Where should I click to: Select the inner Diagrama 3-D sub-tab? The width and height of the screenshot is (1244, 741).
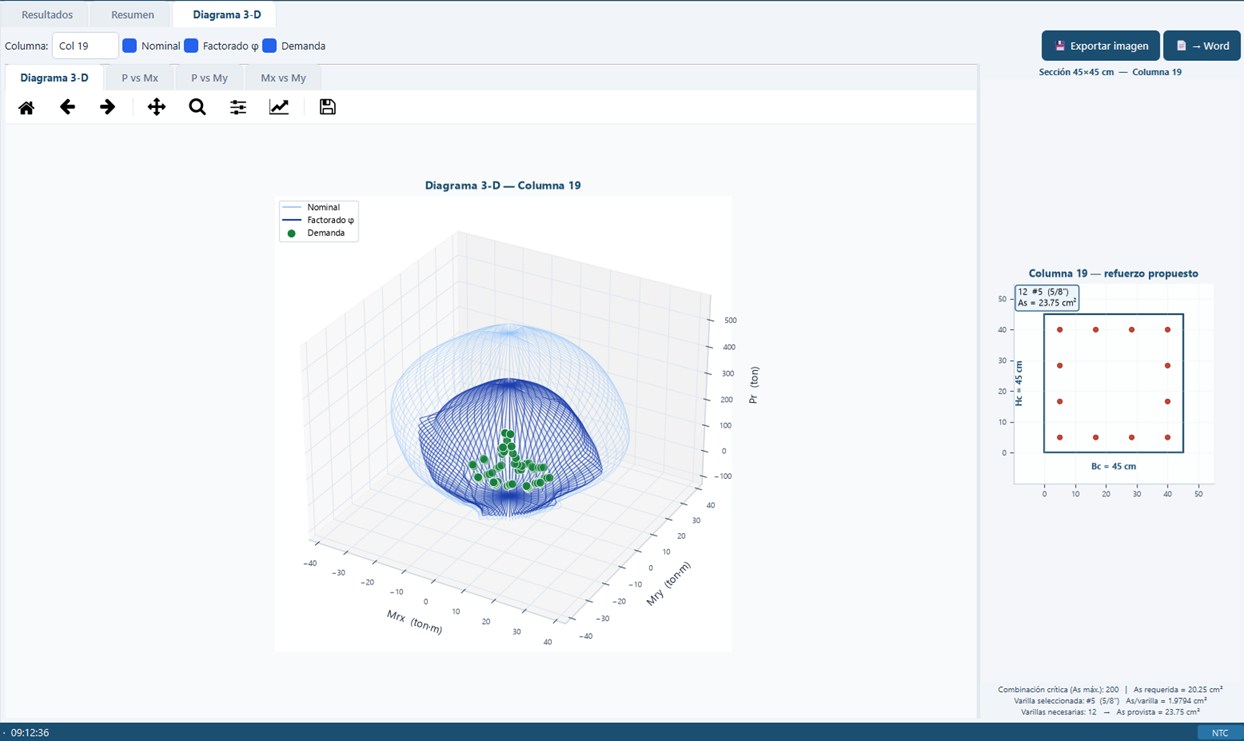coord(54,78)
